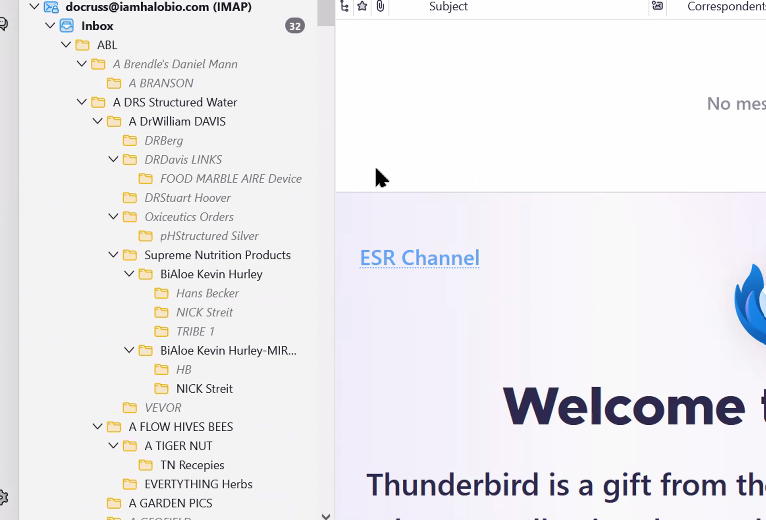Open the ESR Channel link
Viewport: 766px width, 520px height.
pos(420,258)
